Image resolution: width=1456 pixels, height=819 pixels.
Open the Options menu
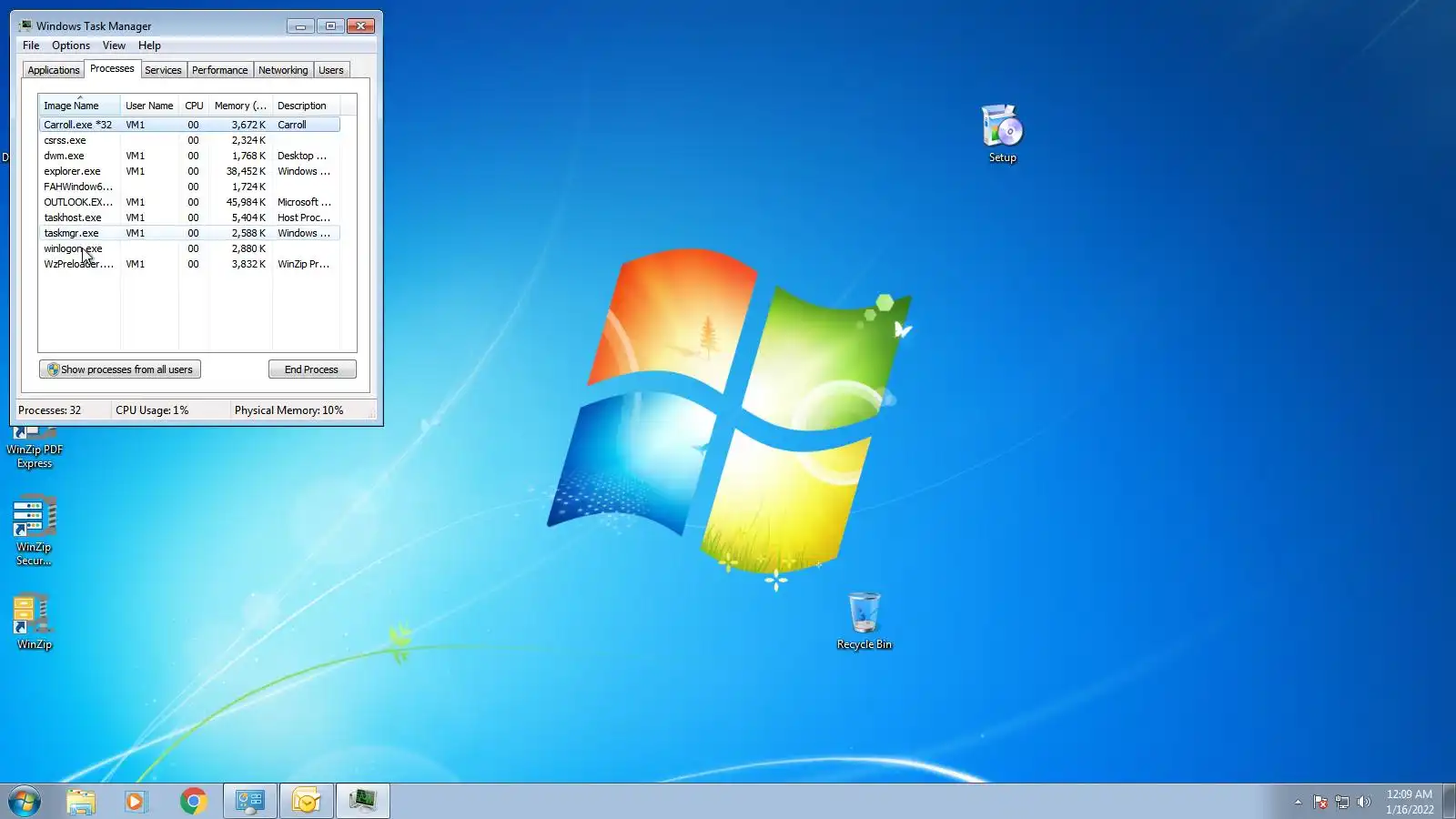point(71,45)
